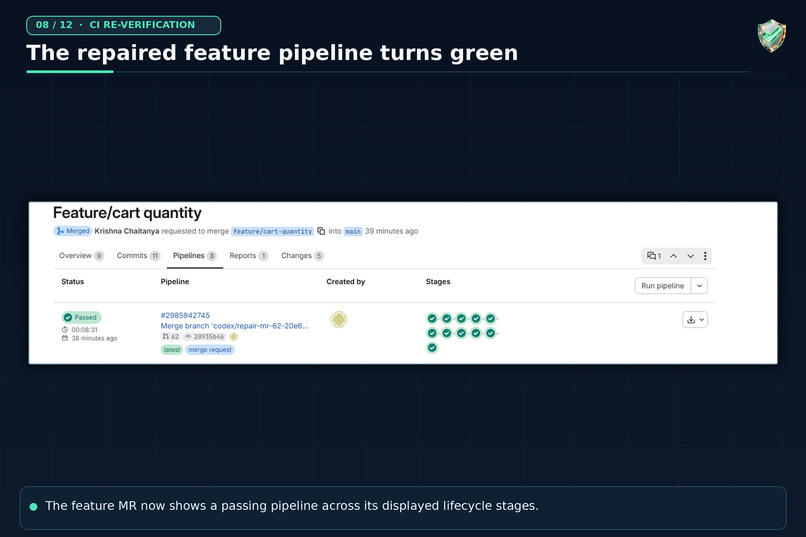
Task: Click the first stage icon in second row
Action: (x=432, y=333)
